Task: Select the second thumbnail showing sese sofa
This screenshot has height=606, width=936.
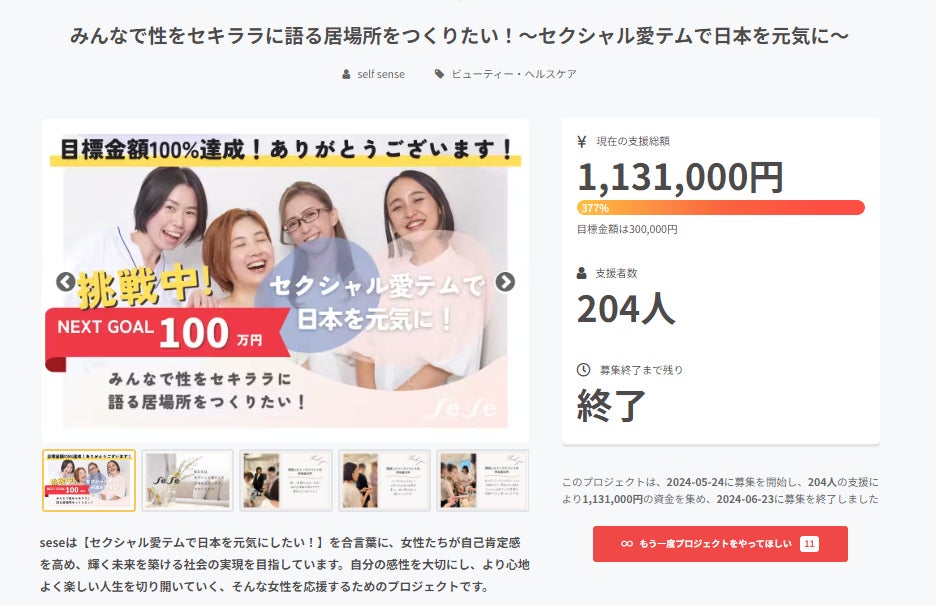Action: (187, 481)
